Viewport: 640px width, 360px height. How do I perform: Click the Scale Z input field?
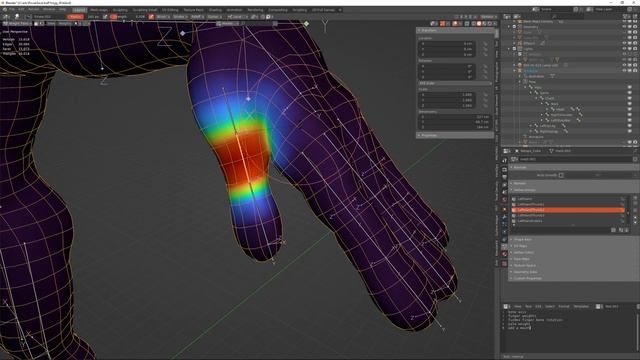[447, 106]
